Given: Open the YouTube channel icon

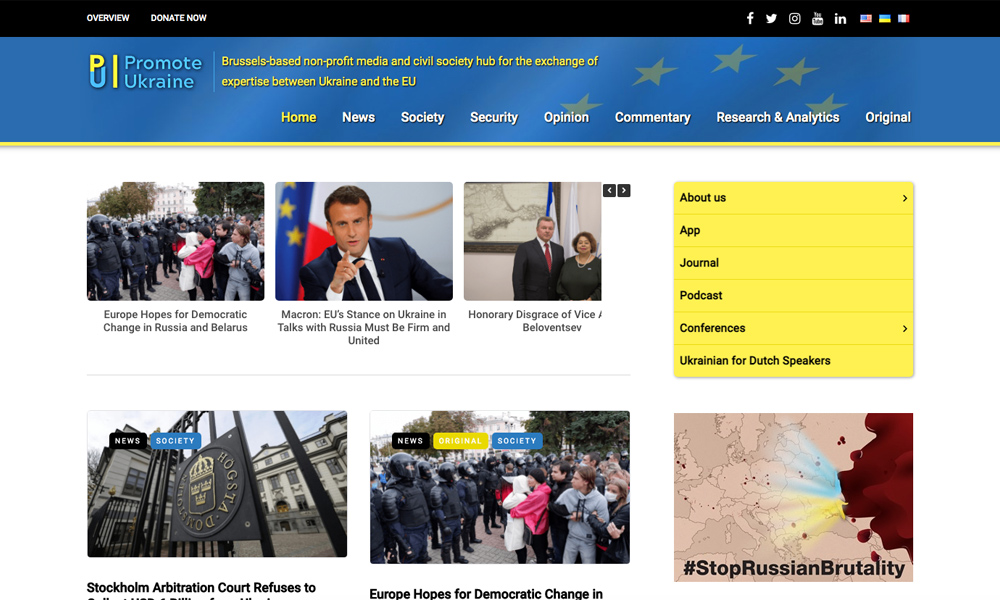Looking at the screenshot, I should (817, 18).
